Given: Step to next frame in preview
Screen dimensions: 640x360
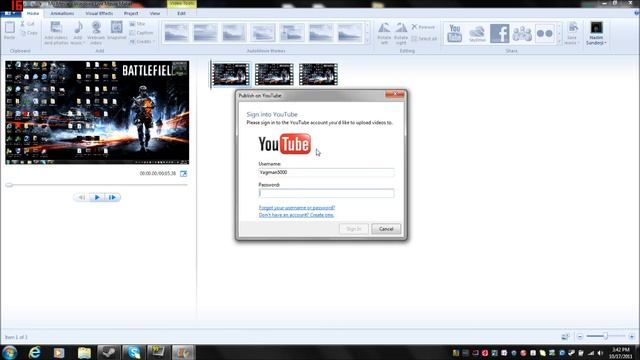Looking at the screenshot, I should 113,198.
